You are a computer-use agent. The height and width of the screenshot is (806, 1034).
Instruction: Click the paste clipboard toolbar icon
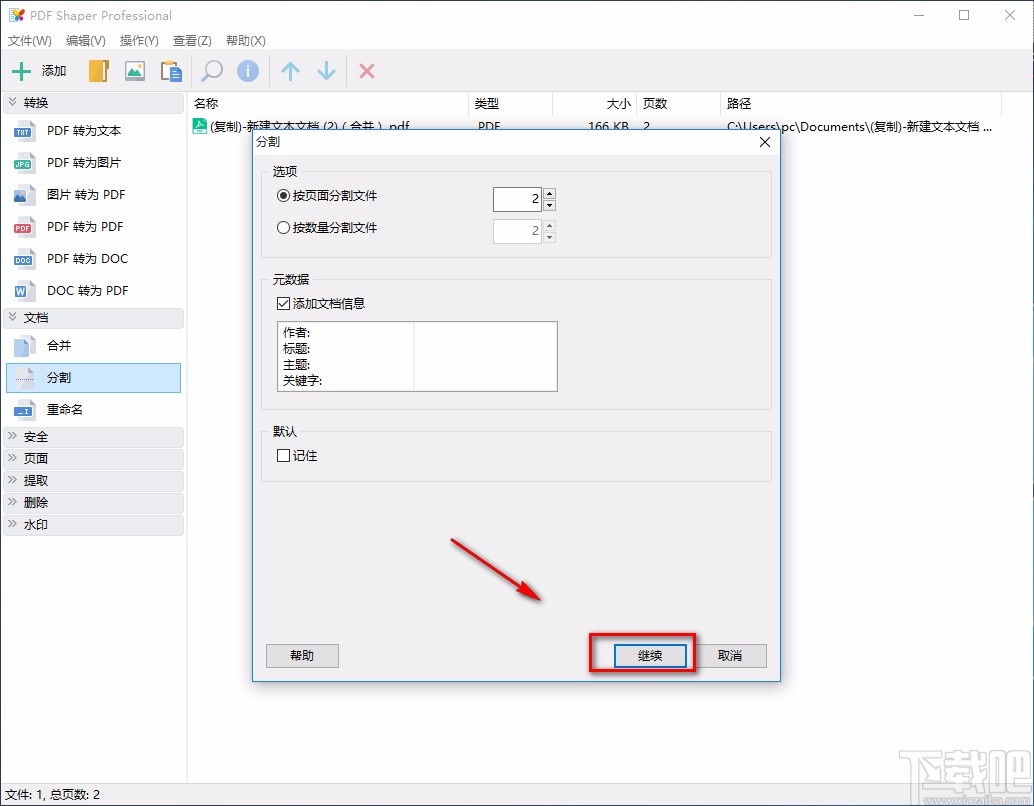[171, 71]
